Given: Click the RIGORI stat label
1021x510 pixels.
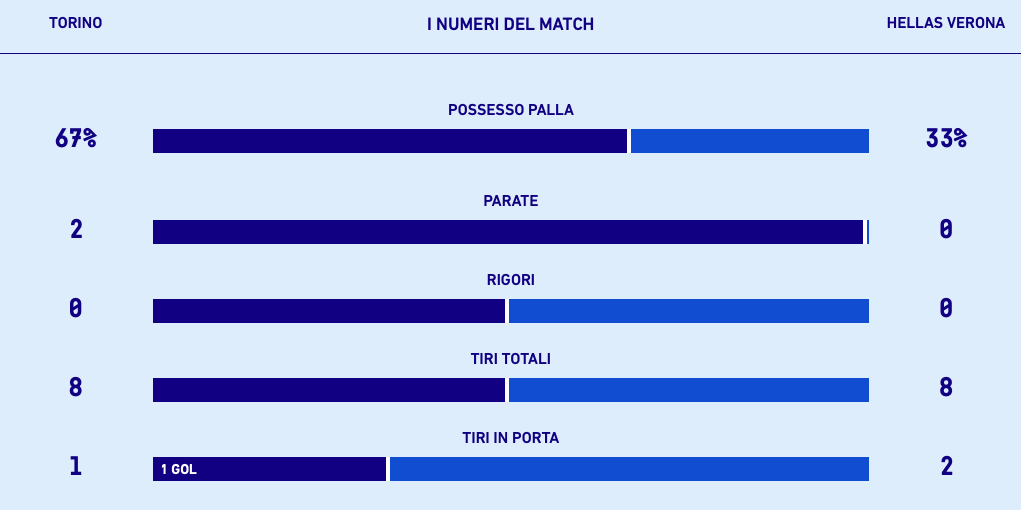Looking at the screenshot, I should coord(510,280).
